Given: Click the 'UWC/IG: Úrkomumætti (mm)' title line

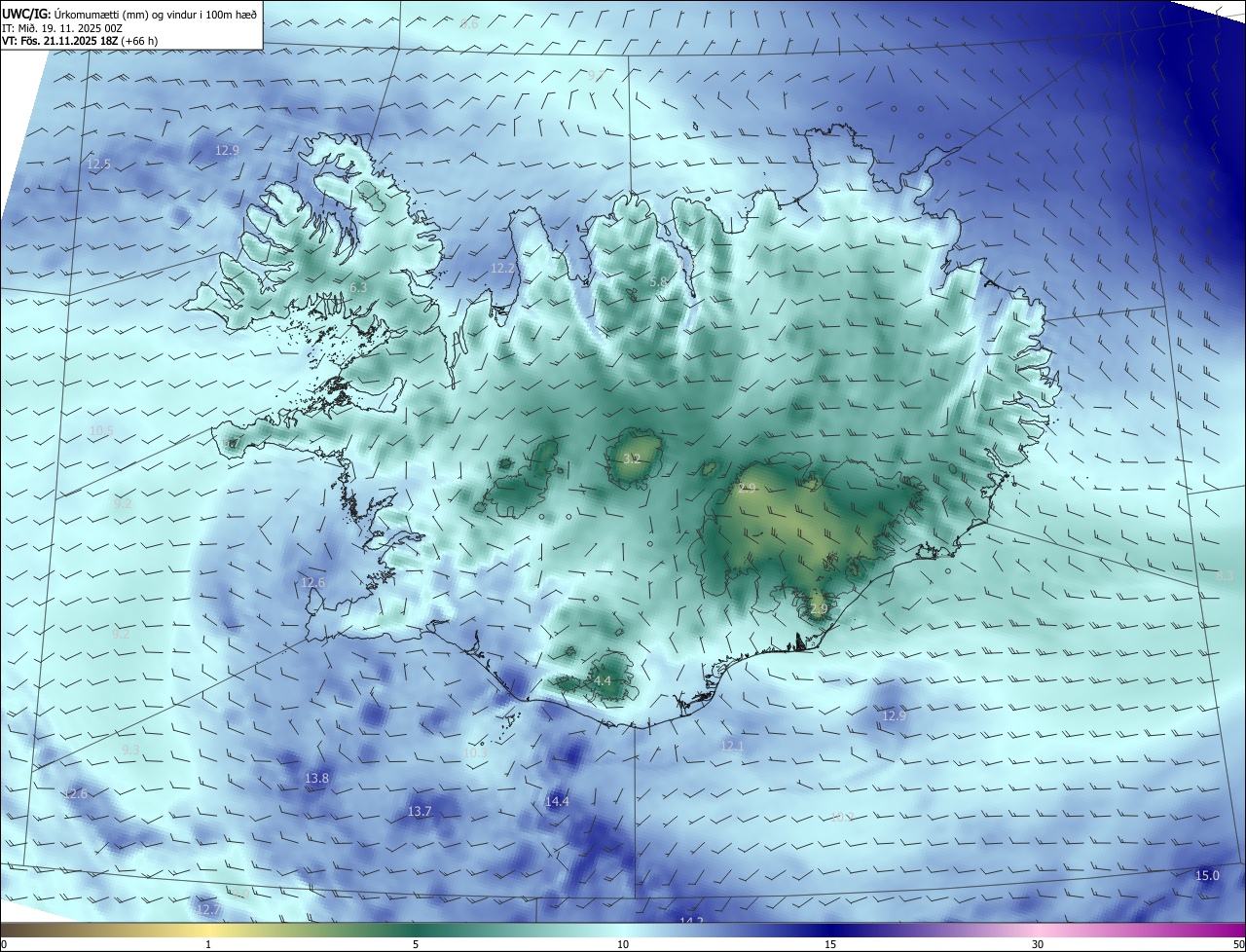Looking at the screenshot, I should point(129,14).
